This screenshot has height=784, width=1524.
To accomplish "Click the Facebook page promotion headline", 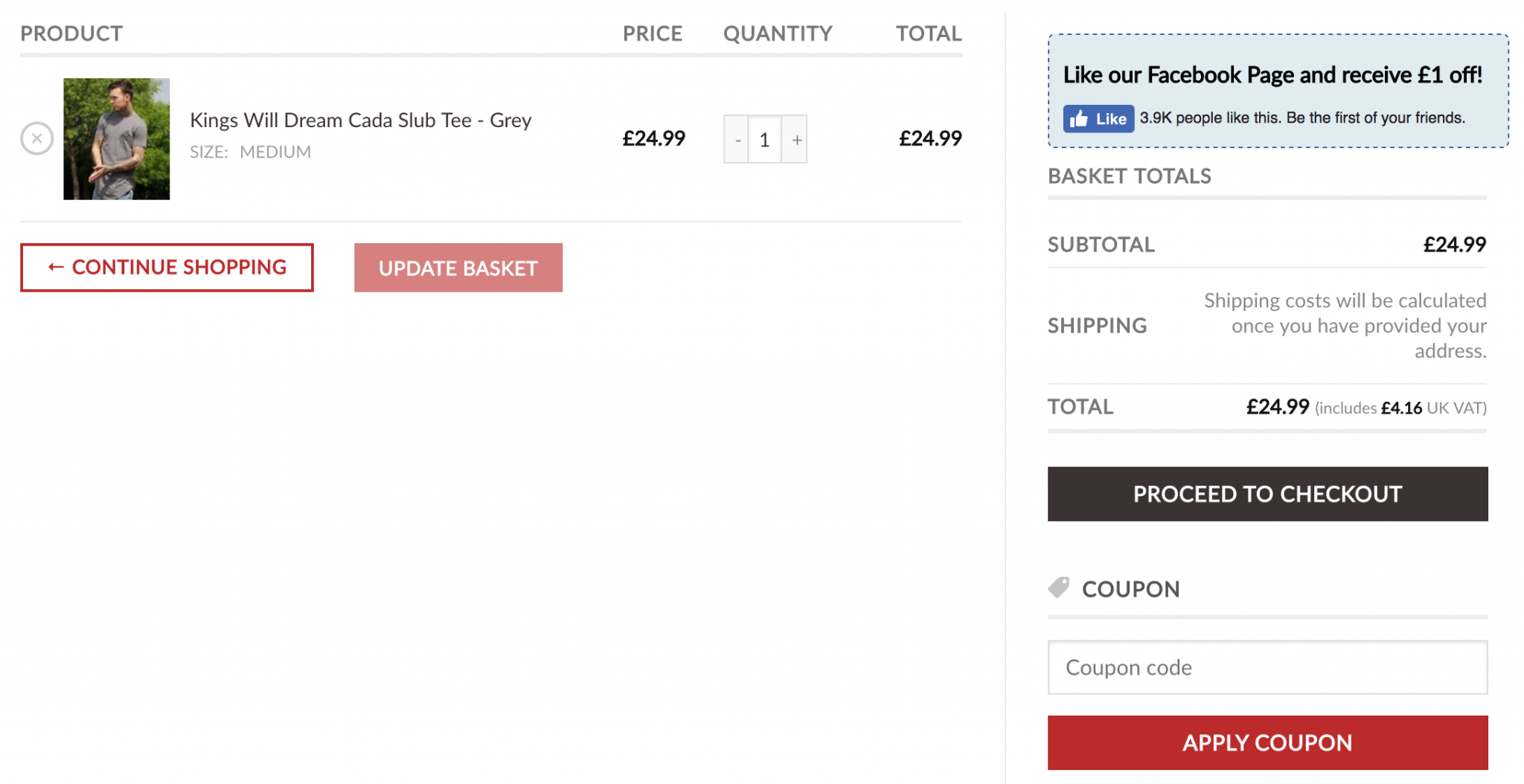I will coord(1272,75).
